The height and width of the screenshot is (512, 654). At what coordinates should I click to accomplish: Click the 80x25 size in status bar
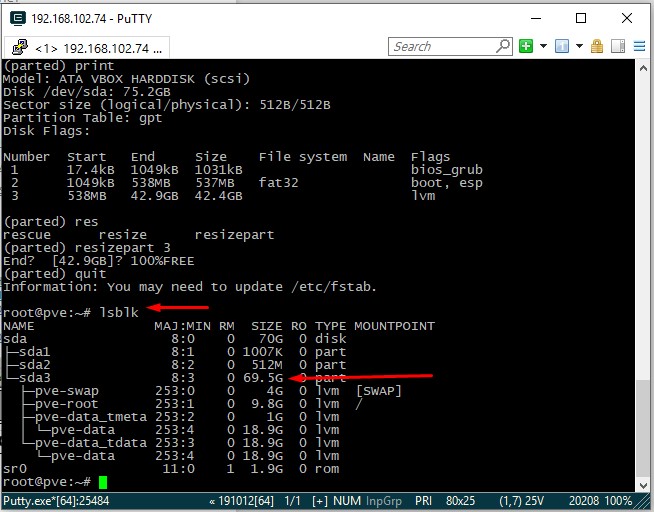(x=460, y=501)
